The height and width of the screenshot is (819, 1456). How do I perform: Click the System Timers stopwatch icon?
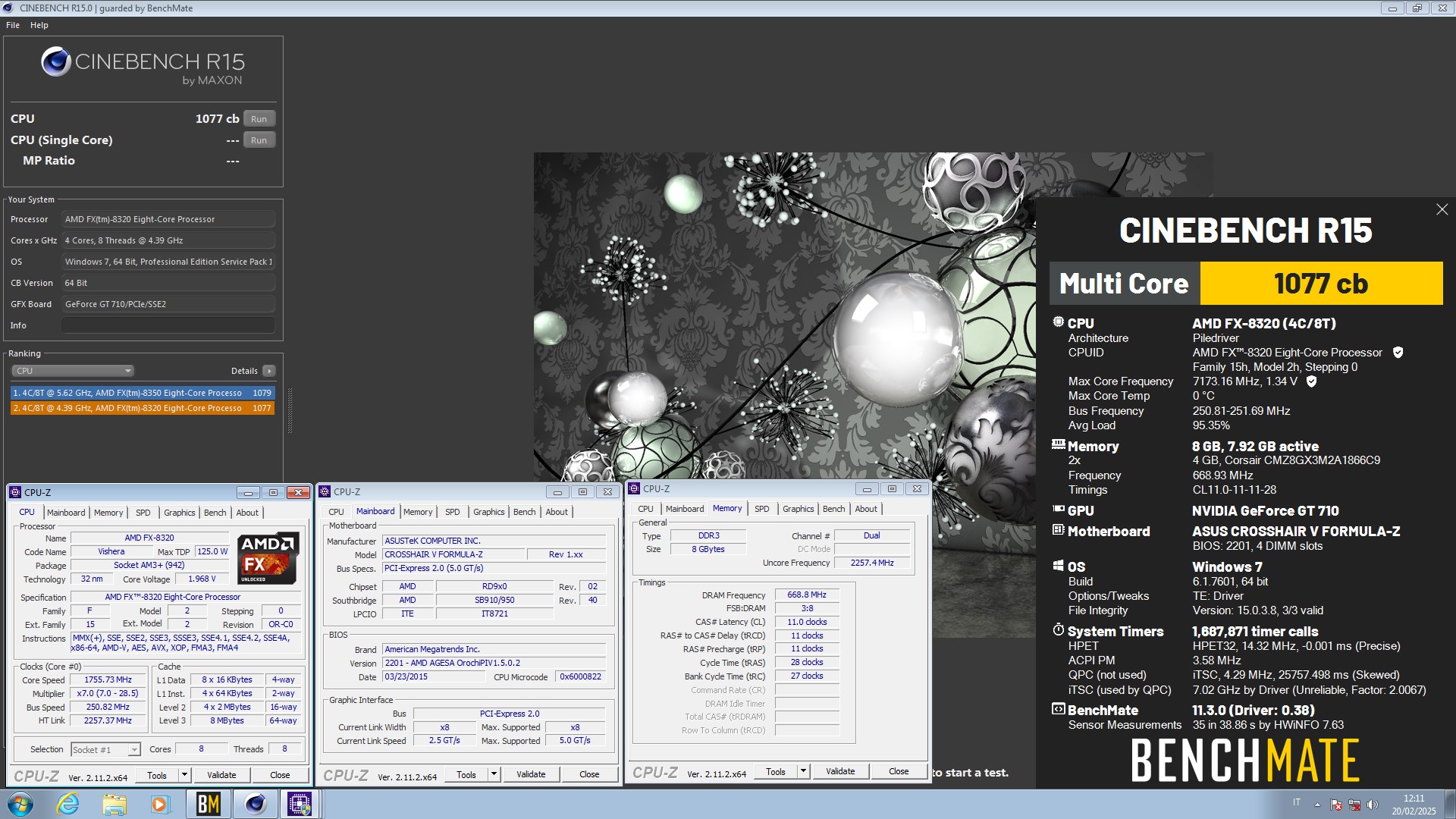(x=1059, y=630)
